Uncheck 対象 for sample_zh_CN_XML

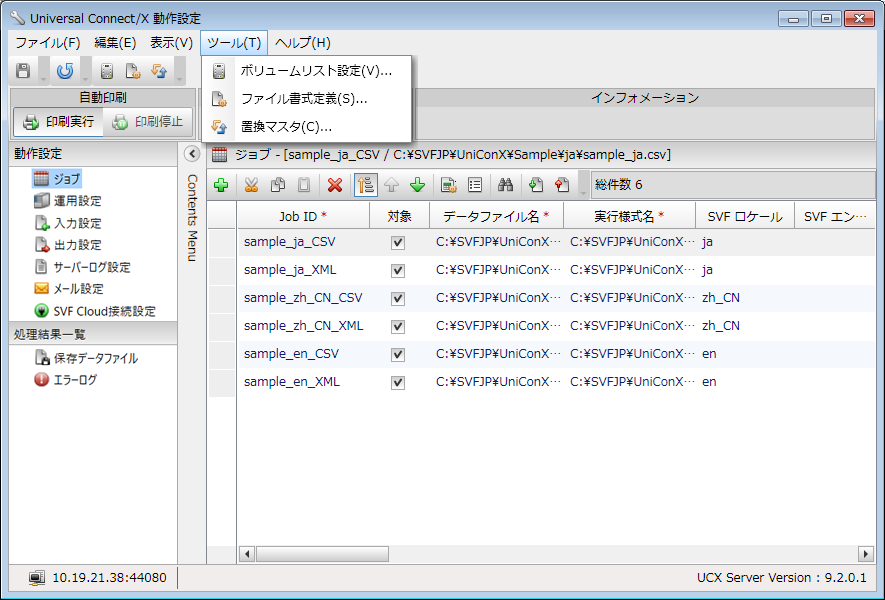[398, 327]
